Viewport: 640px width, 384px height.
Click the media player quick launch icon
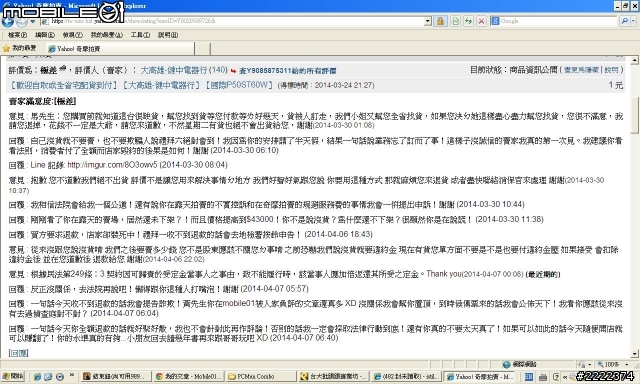click(60, 377)
